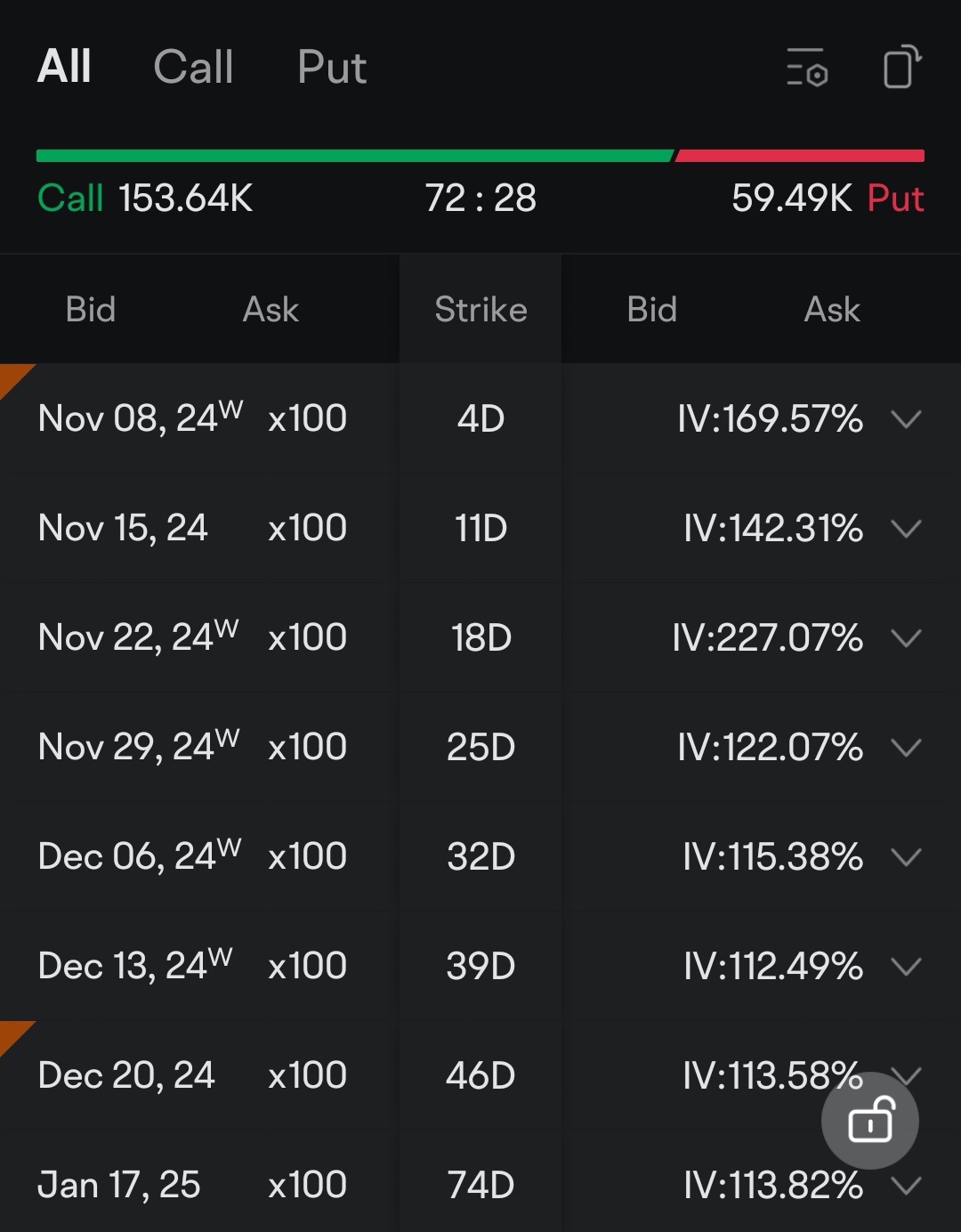Expand the Nov 08, 24 expiration chevron
The width and height of the screenshot is (961, 1232).
[x=906, y=418]
